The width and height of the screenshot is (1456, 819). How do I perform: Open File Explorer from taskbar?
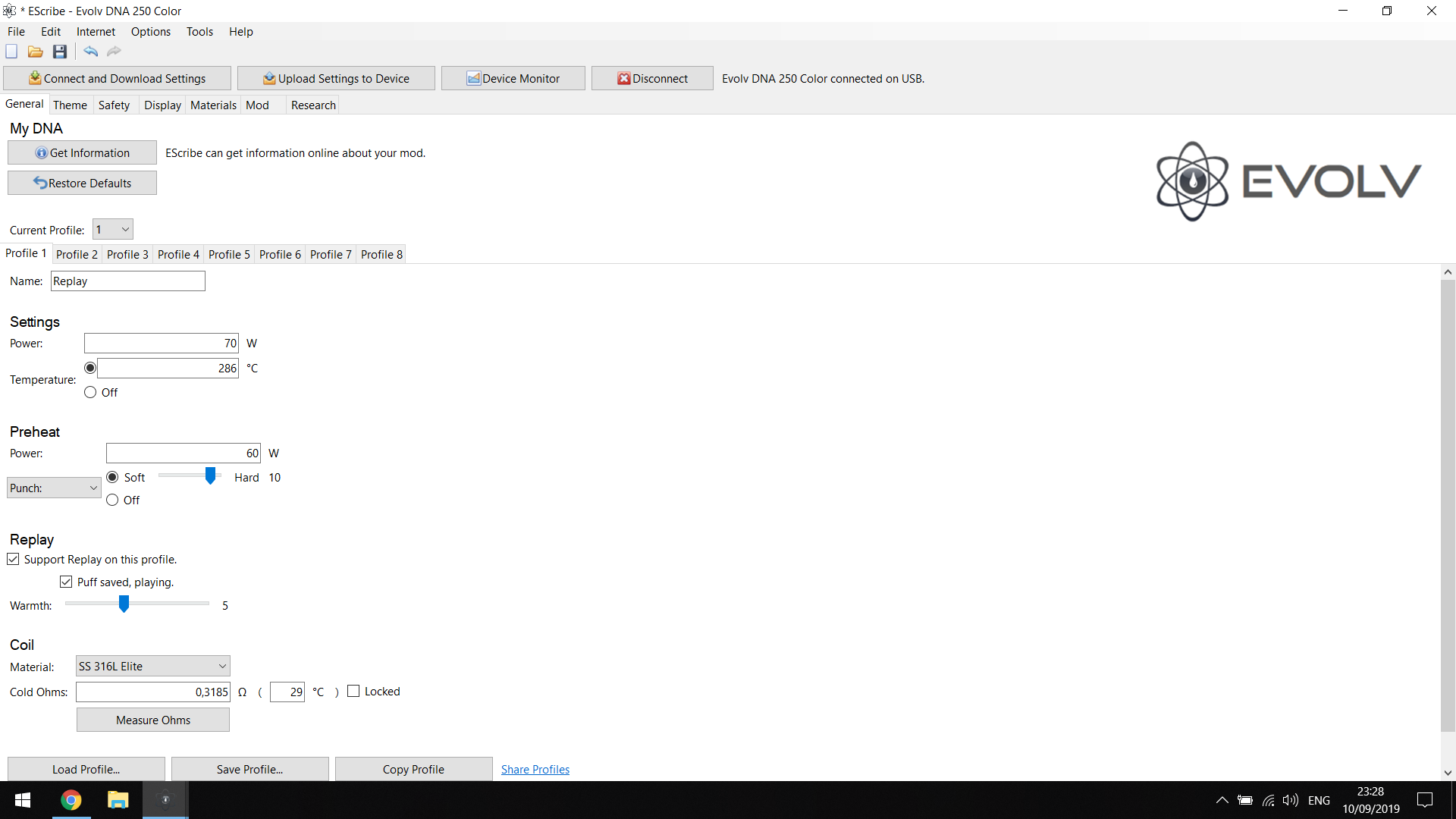118,800
